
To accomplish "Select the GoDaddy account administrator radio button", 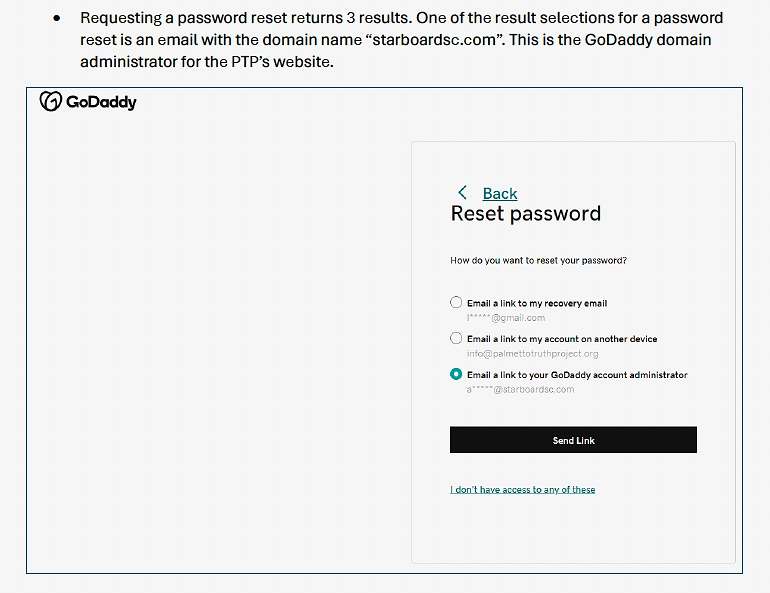I will coord(456,374).
